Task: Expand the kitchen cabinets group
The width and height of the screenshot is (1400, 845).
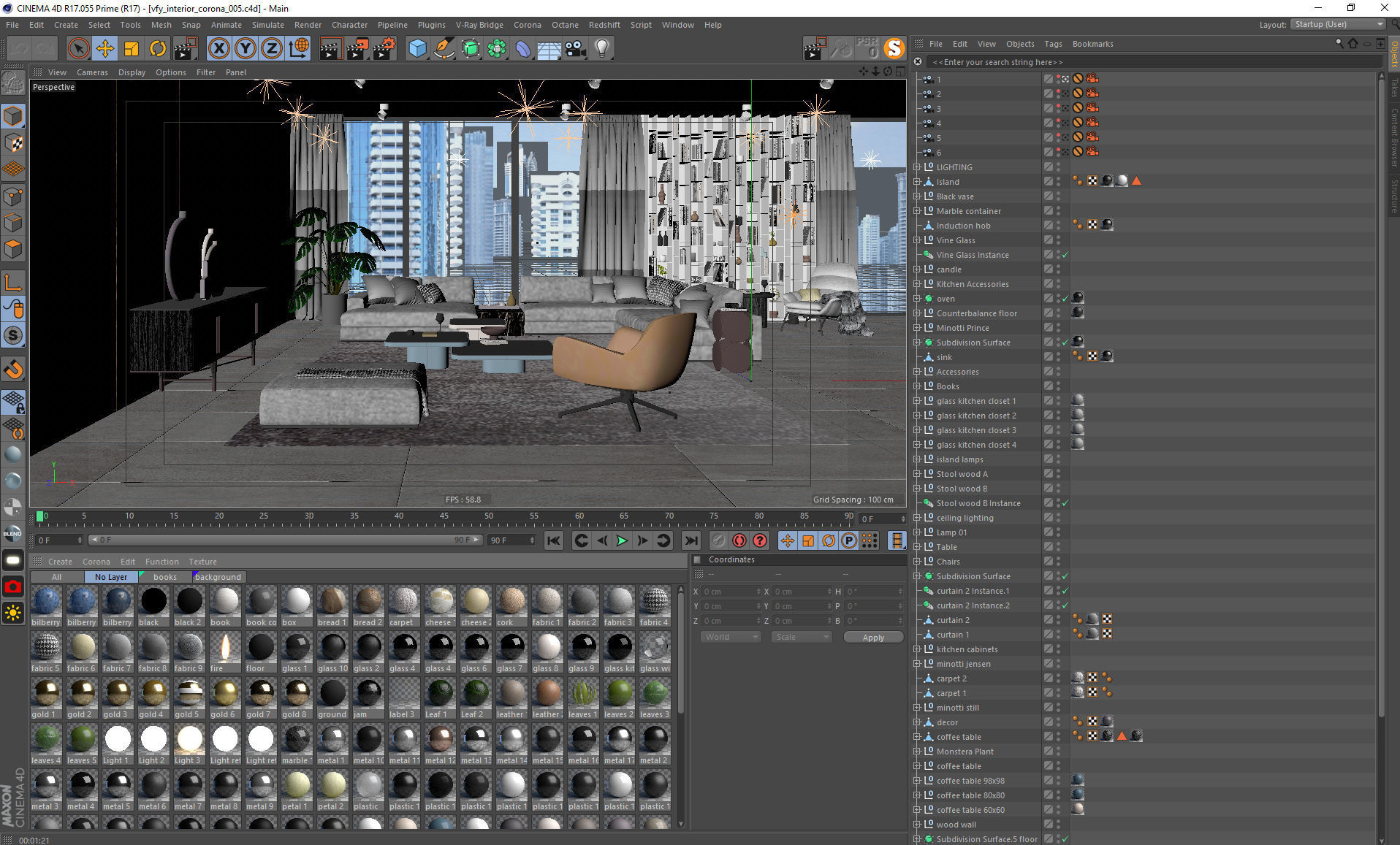Action: click(917, 649)
